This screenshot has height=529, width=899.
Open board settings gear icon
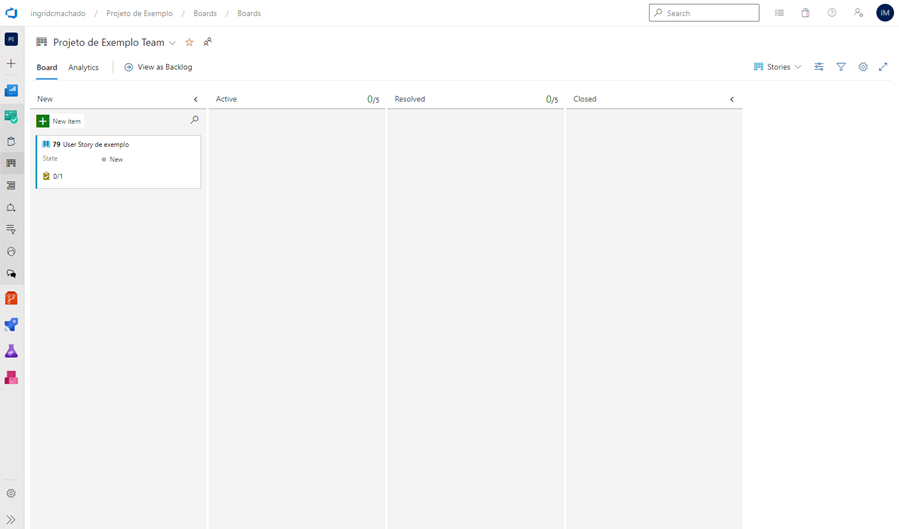863,67
